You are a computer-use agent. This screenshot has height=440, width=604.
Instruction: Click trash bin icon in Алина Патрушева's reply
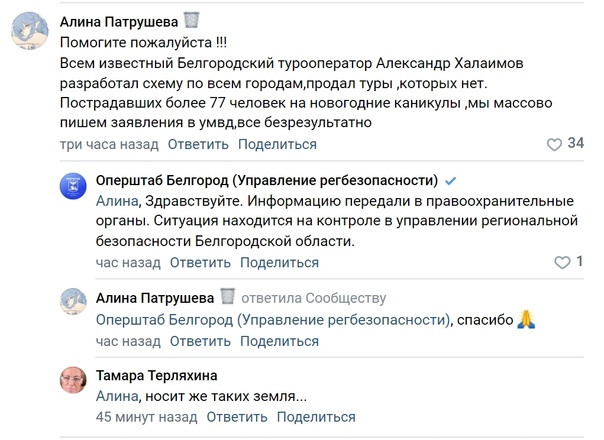227,296
